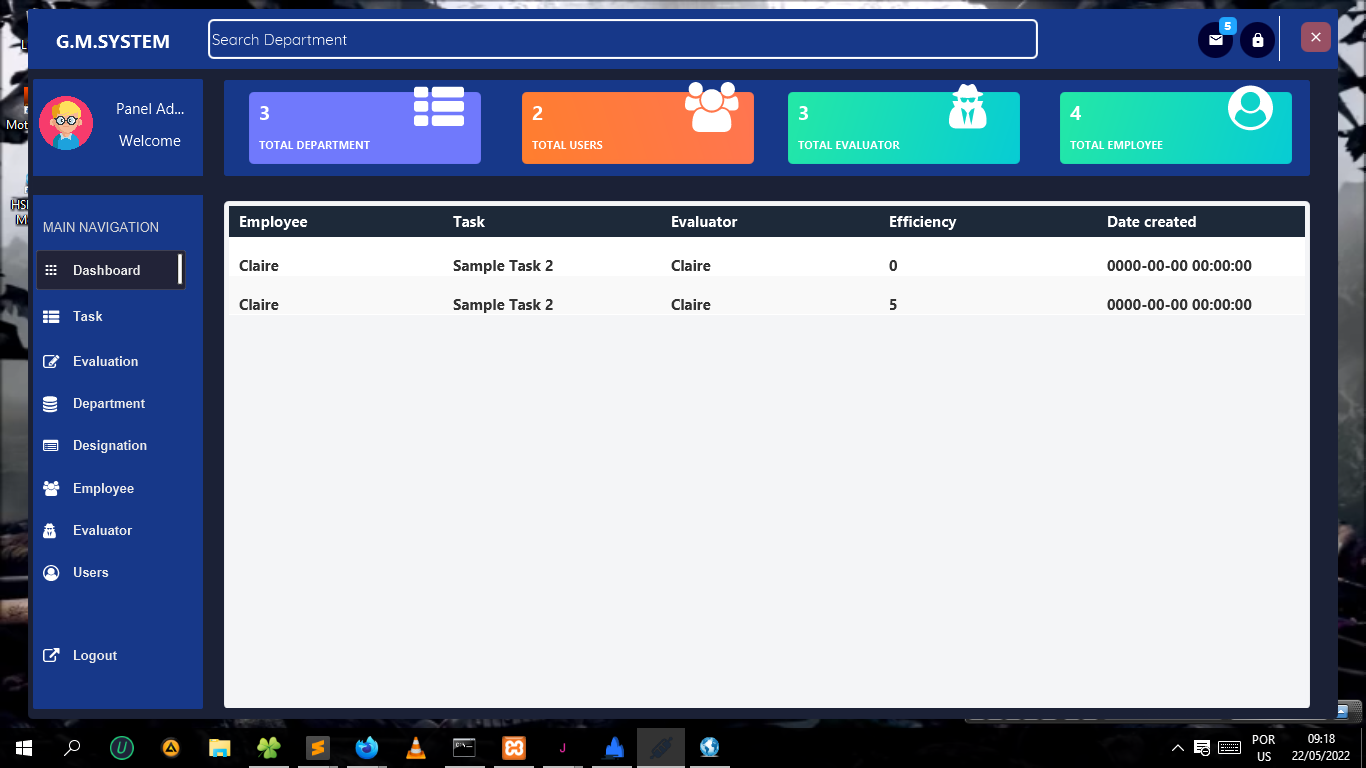Open VLC media player from the taskbar
1366x768 pixels.
click(x=416, y=747)
